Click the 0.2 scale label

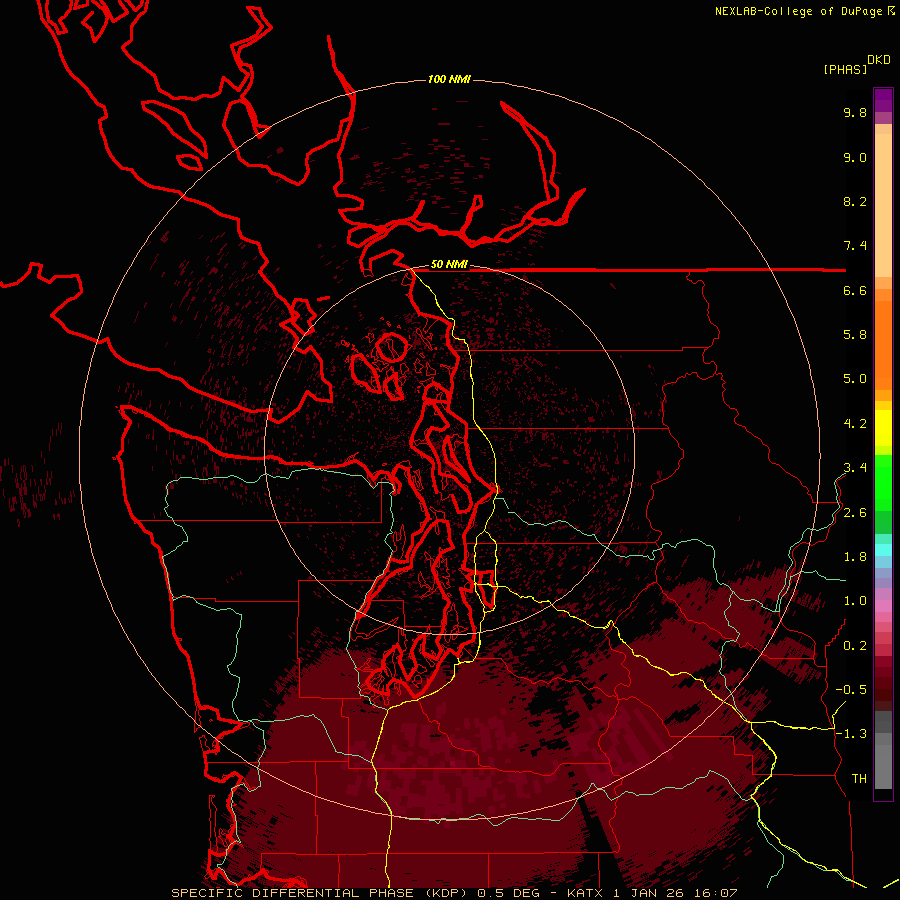855,646
